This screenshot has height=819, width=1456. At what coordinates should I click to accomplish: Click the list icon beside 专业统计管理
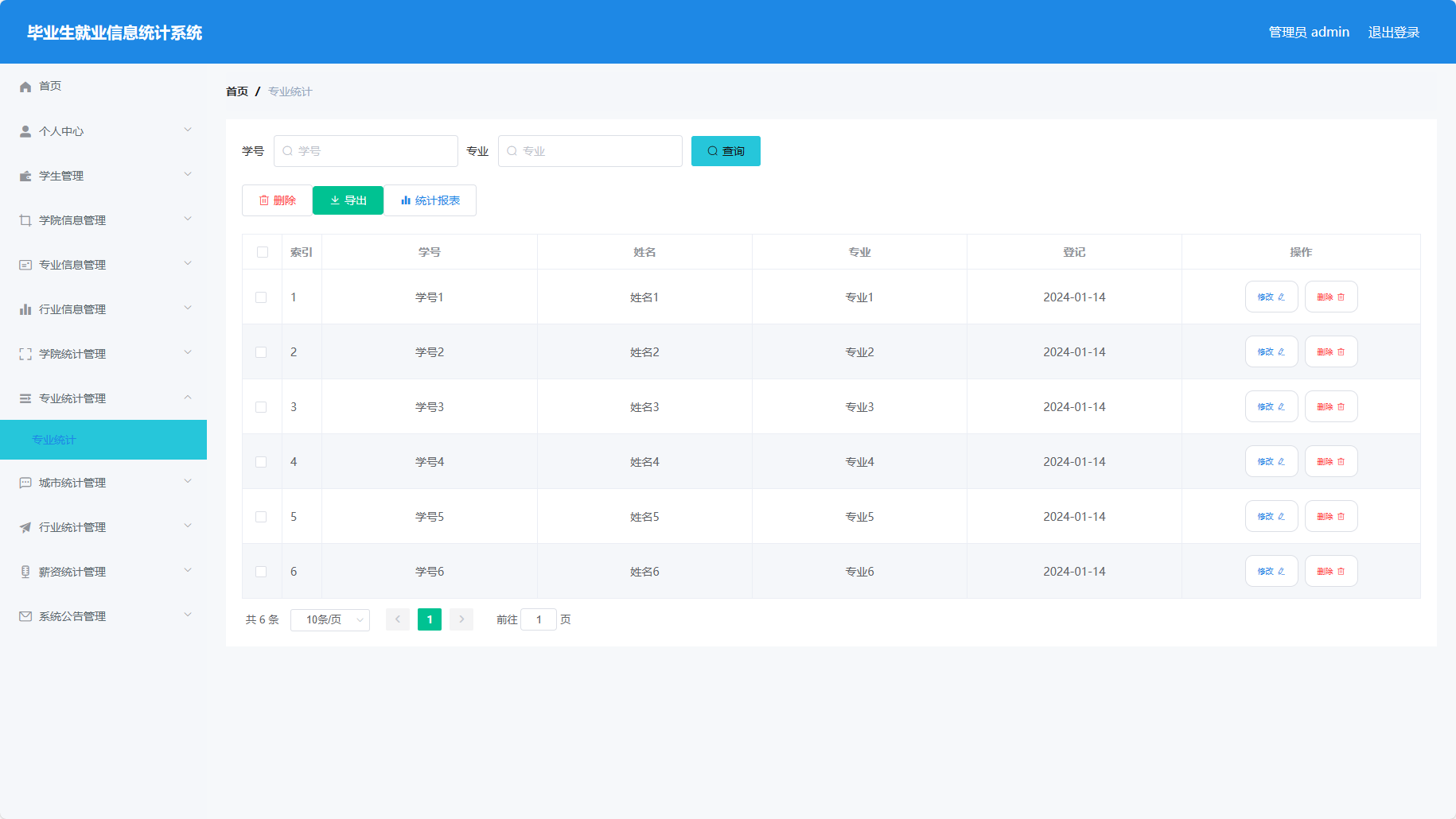(25, 398)
